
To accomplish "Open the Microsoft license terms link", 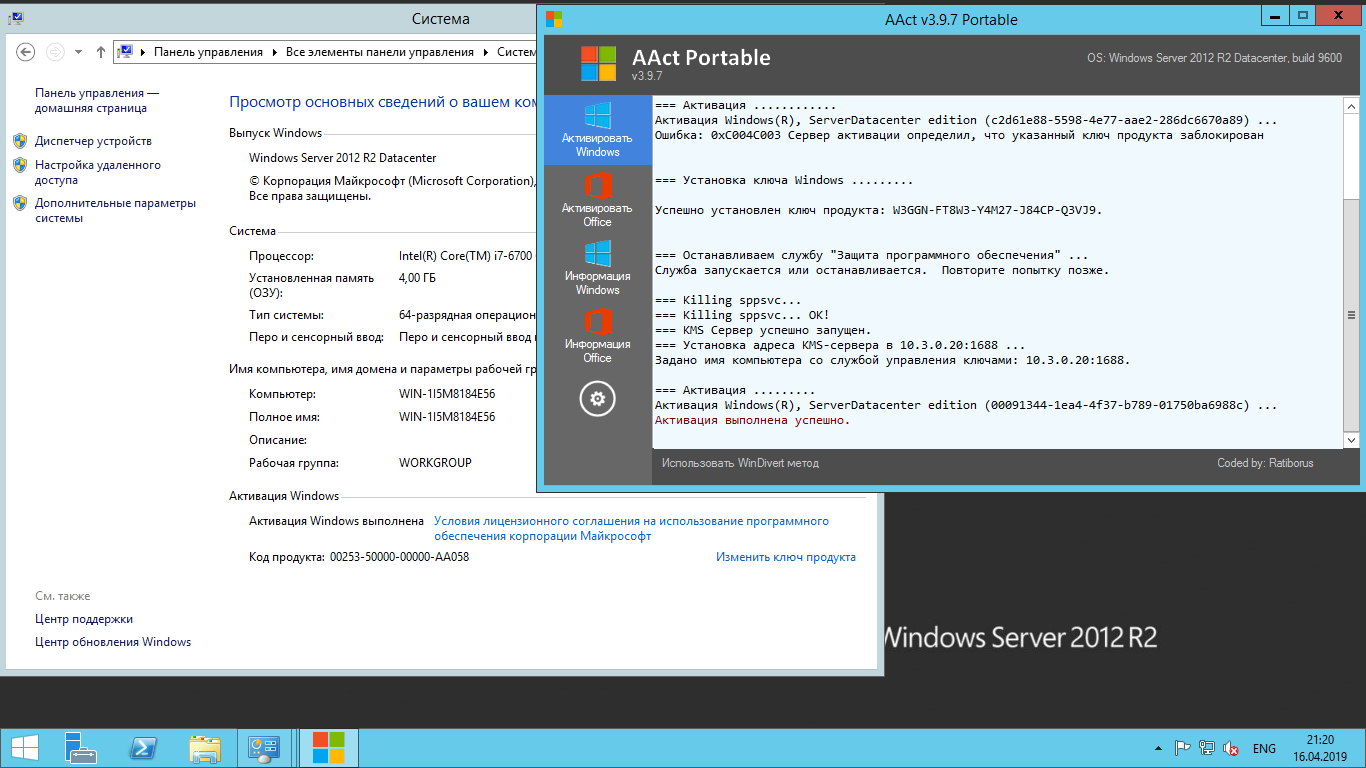I will 631,528.
